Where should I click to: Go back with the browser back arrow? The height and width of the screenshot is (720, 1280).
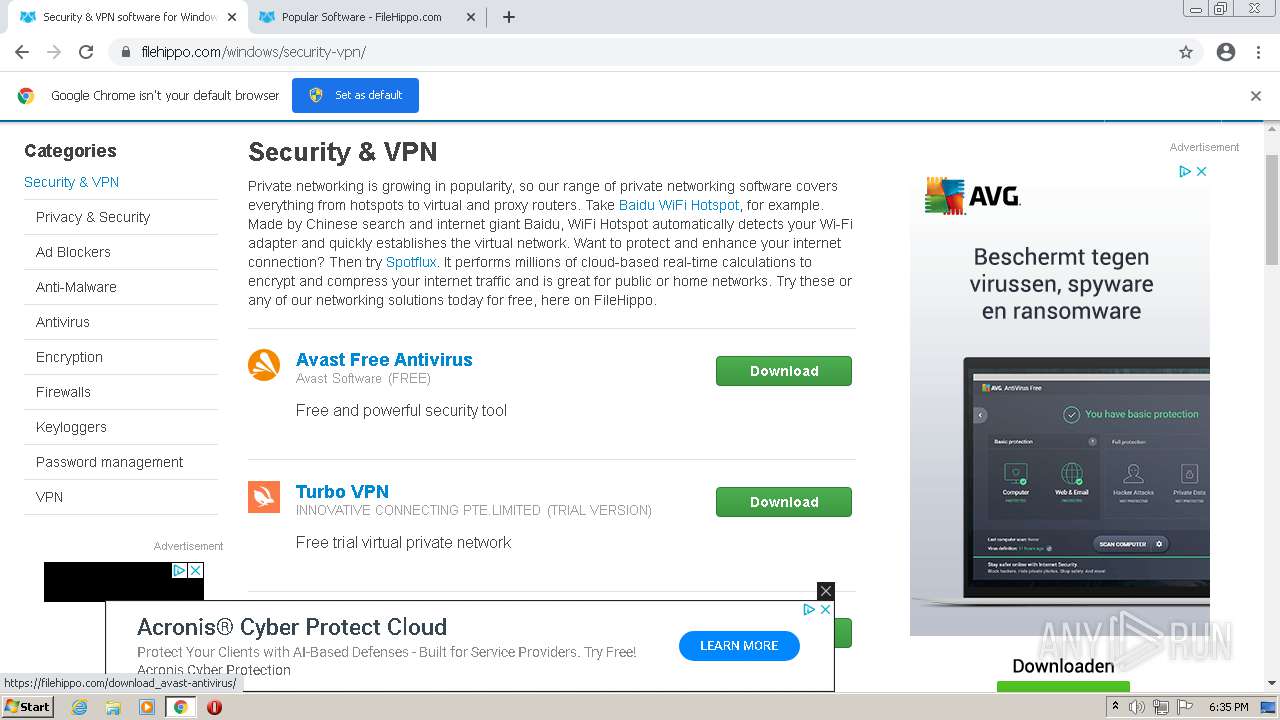(22, 52)
